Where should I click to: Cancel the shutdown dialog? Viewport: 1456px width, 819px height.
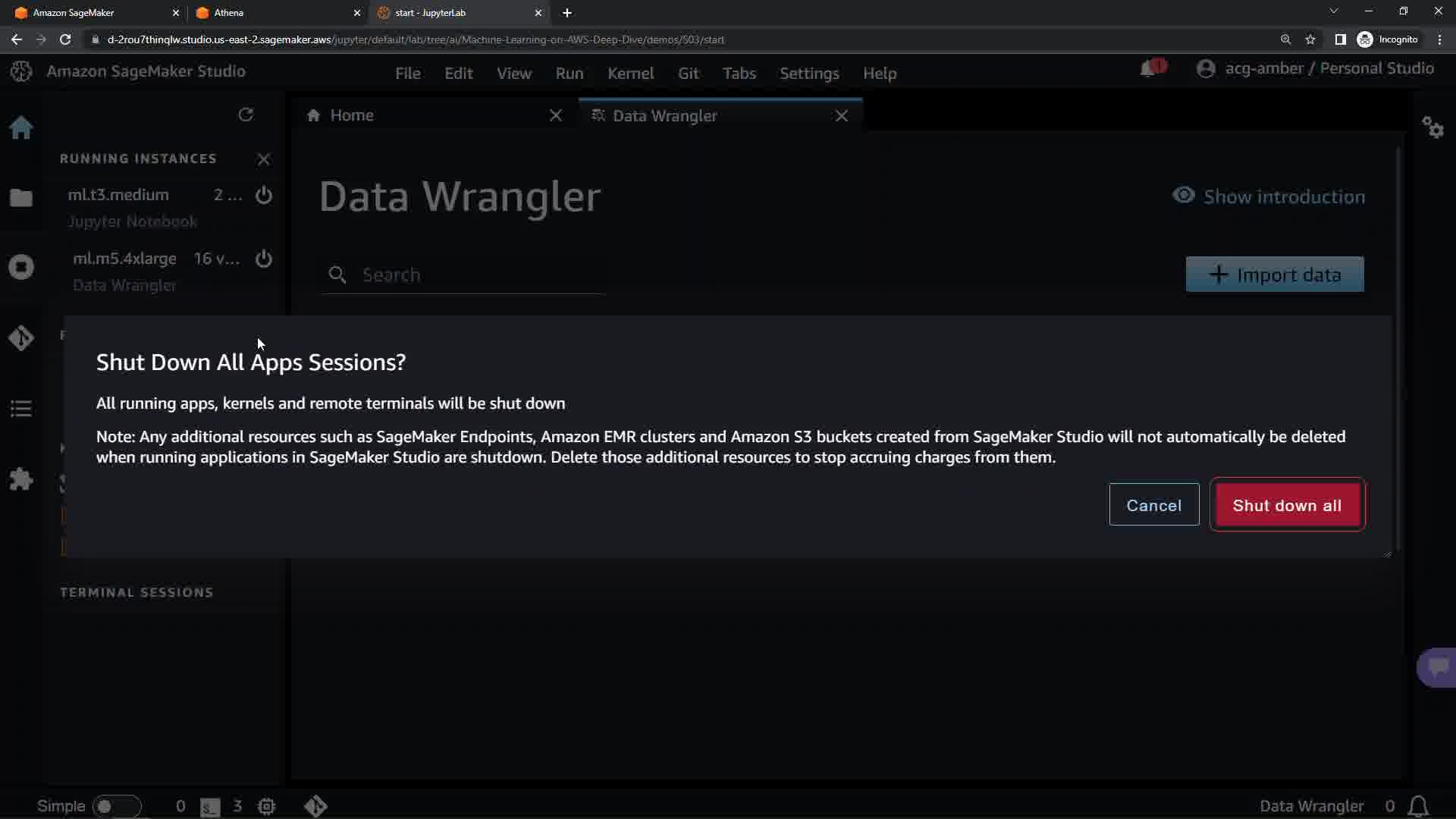pos(1153,505)
